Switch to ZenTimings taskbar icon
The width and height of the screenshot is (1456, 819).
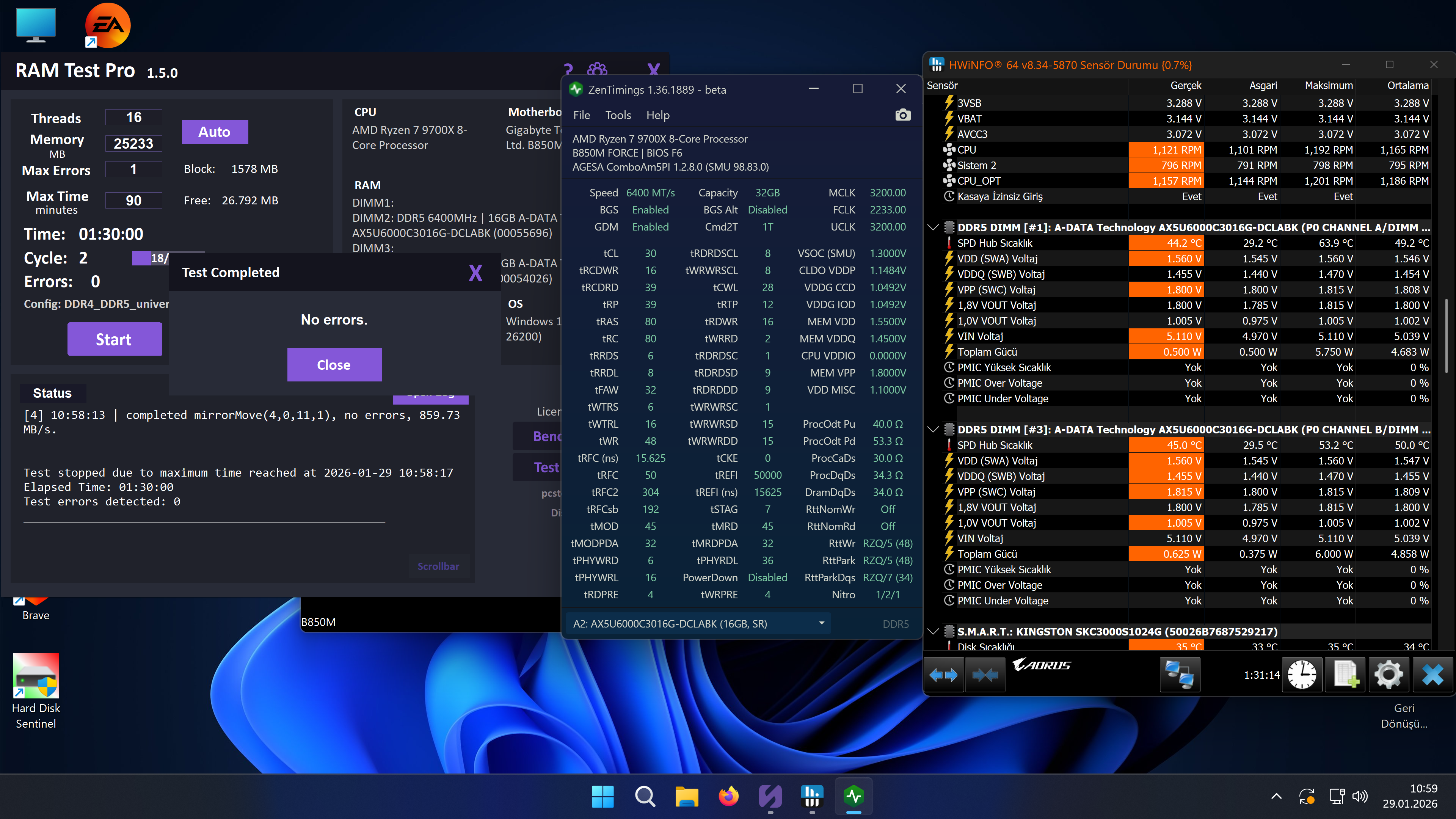tap(854, 797)
